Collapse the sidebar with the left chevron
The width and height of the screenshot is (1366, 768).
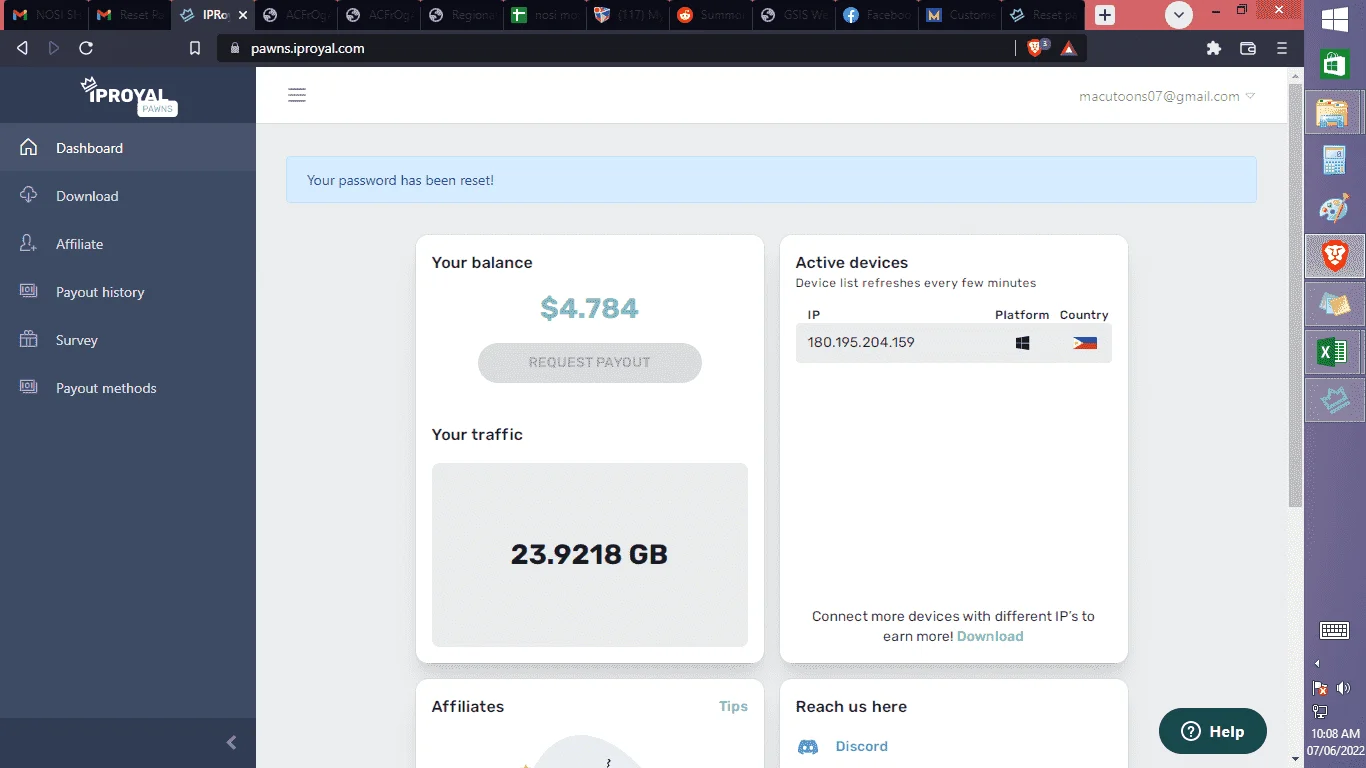point(232,742)
